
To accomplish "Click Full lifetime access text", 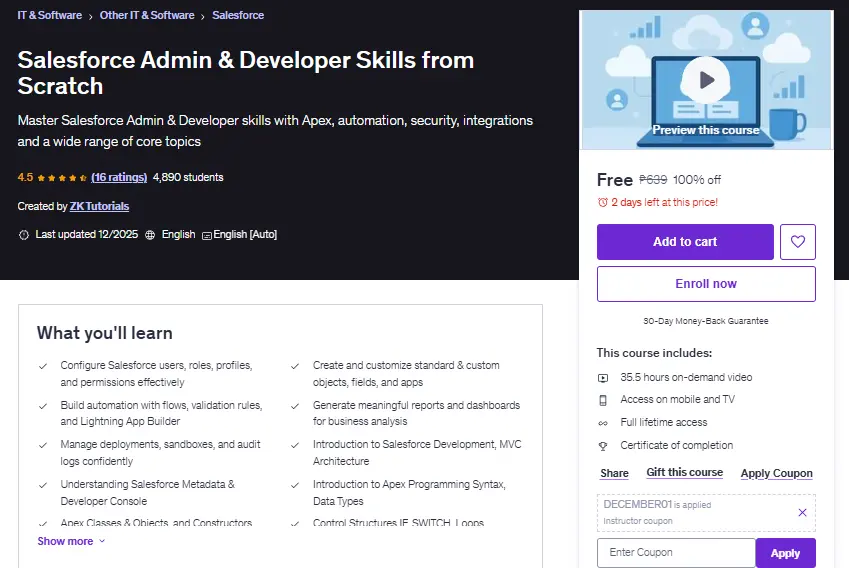I will pos(664,422).
